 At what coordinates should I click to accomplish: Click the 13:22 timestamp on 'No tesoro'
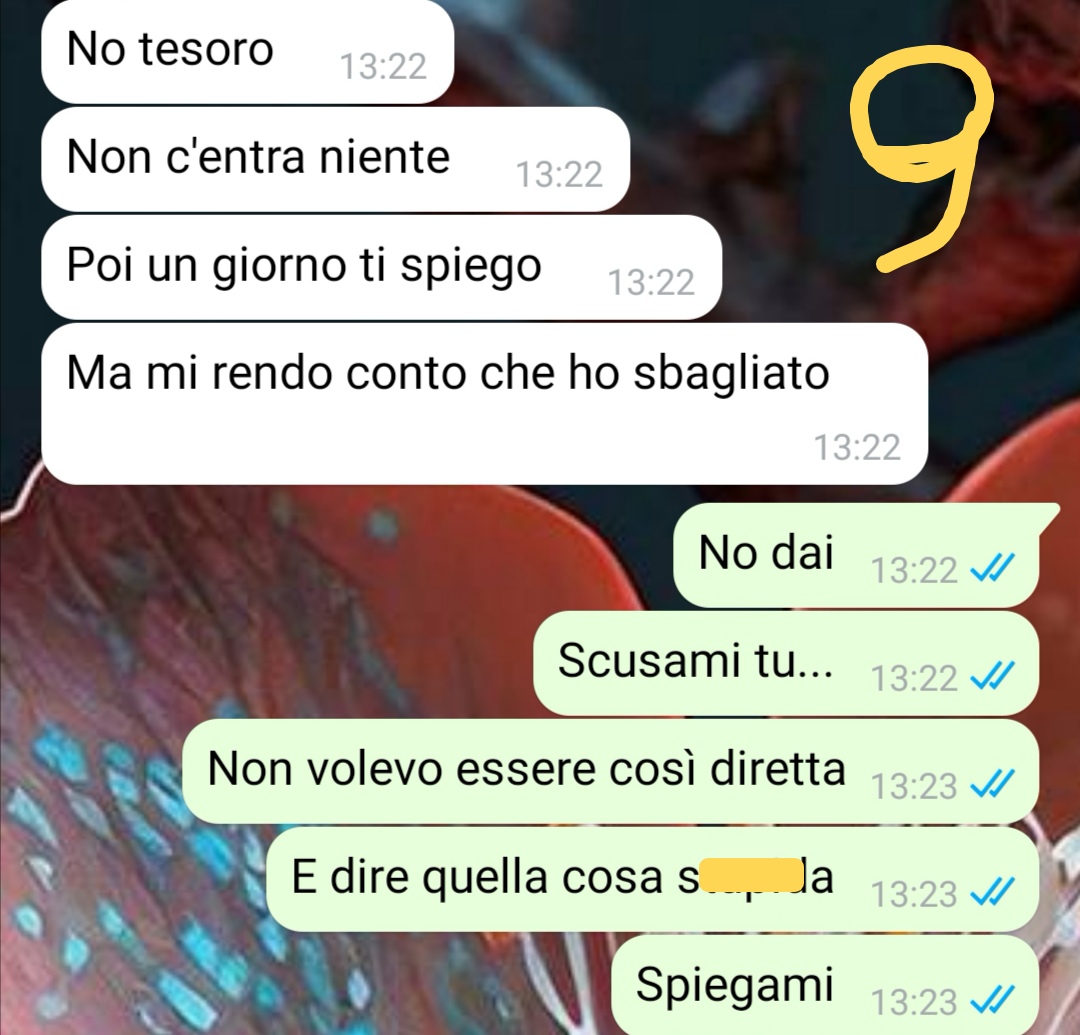click(x=383, y=67)
